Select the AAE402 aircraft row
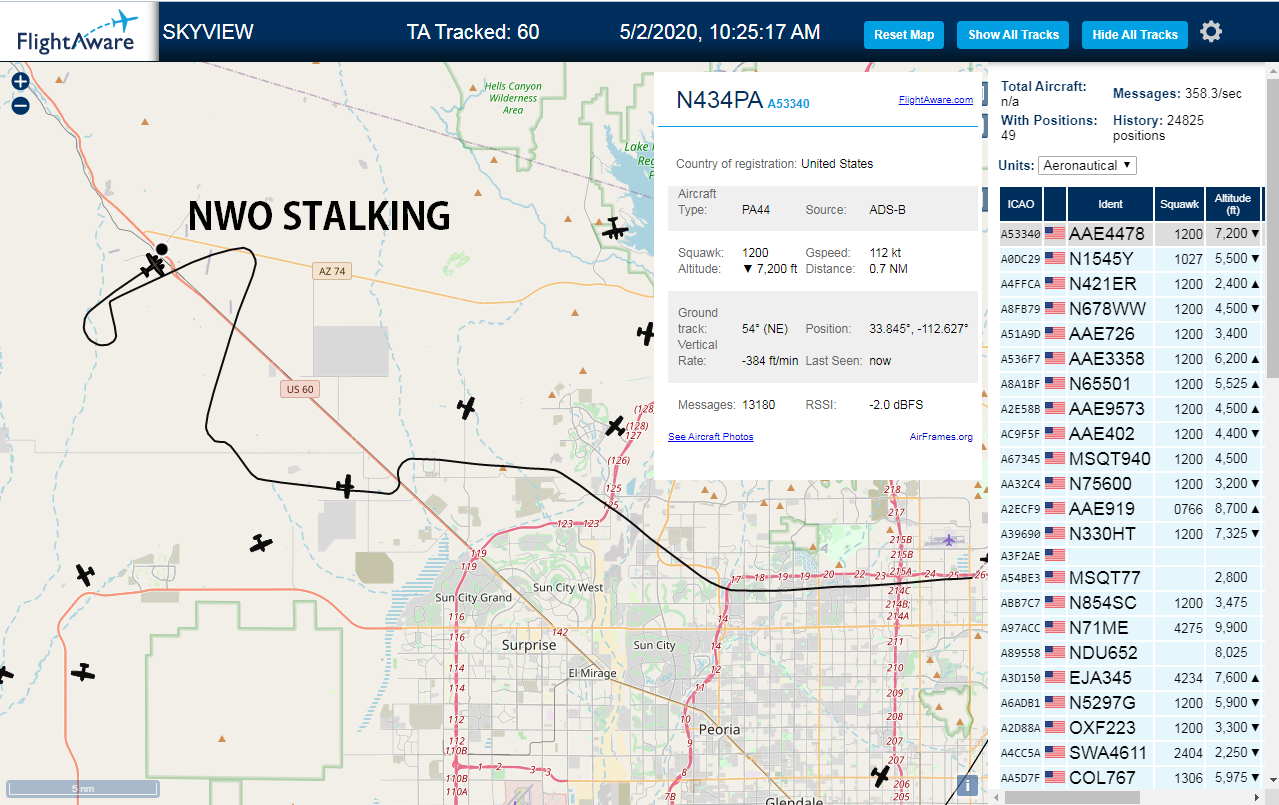This screenshot has height=805, width=1279. pos(1130,434)
